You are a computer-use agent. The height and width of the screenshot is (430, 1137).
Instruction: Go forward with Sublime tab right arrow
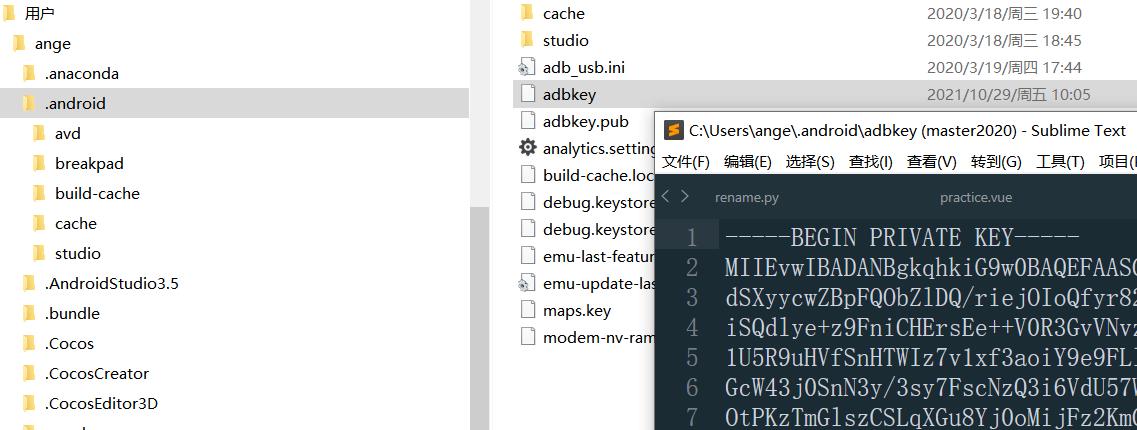(x=685, y=197)
